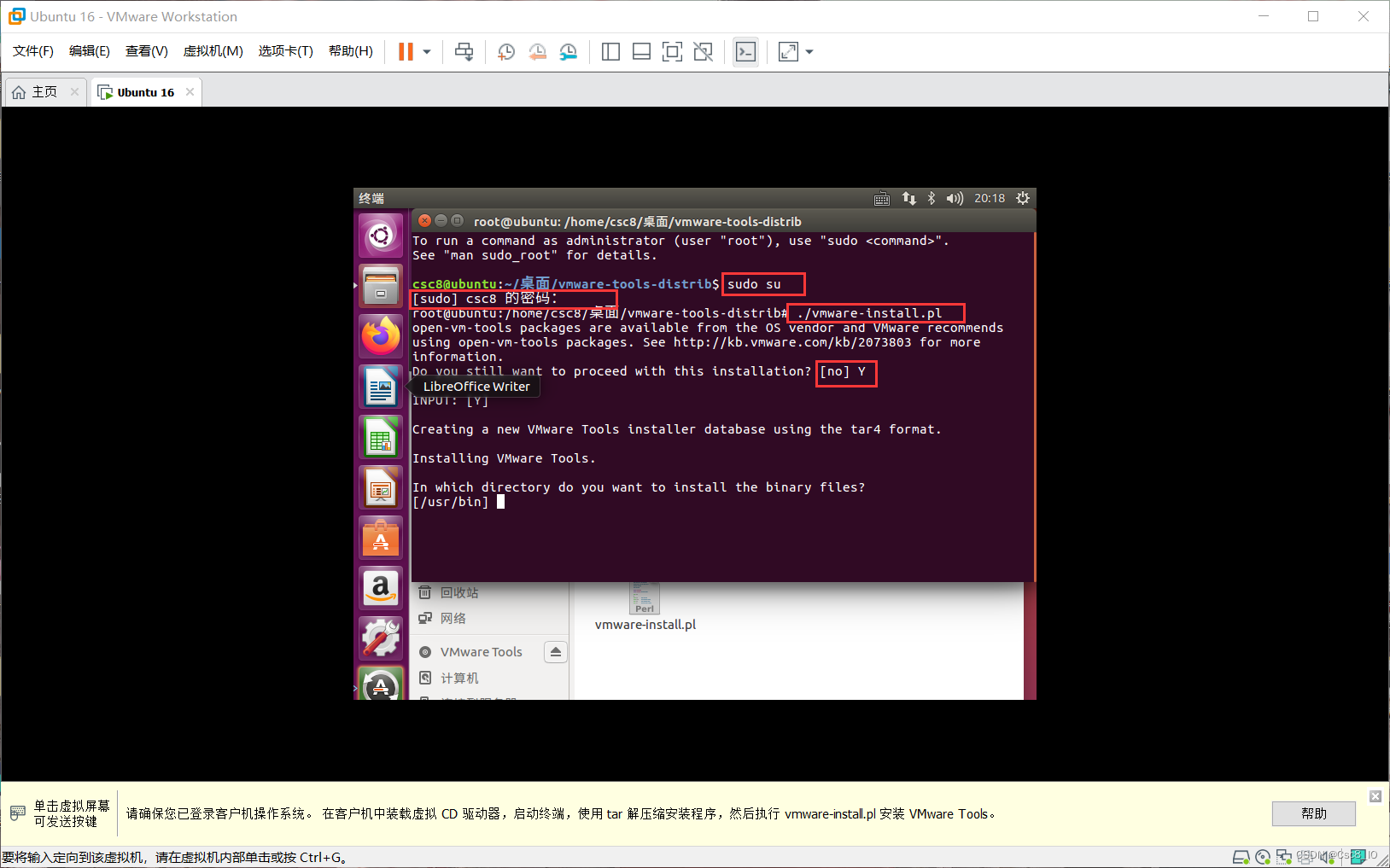Click the kb.vmware.com URL in terminal
The image size is (1390, 868).
[792, 342]
